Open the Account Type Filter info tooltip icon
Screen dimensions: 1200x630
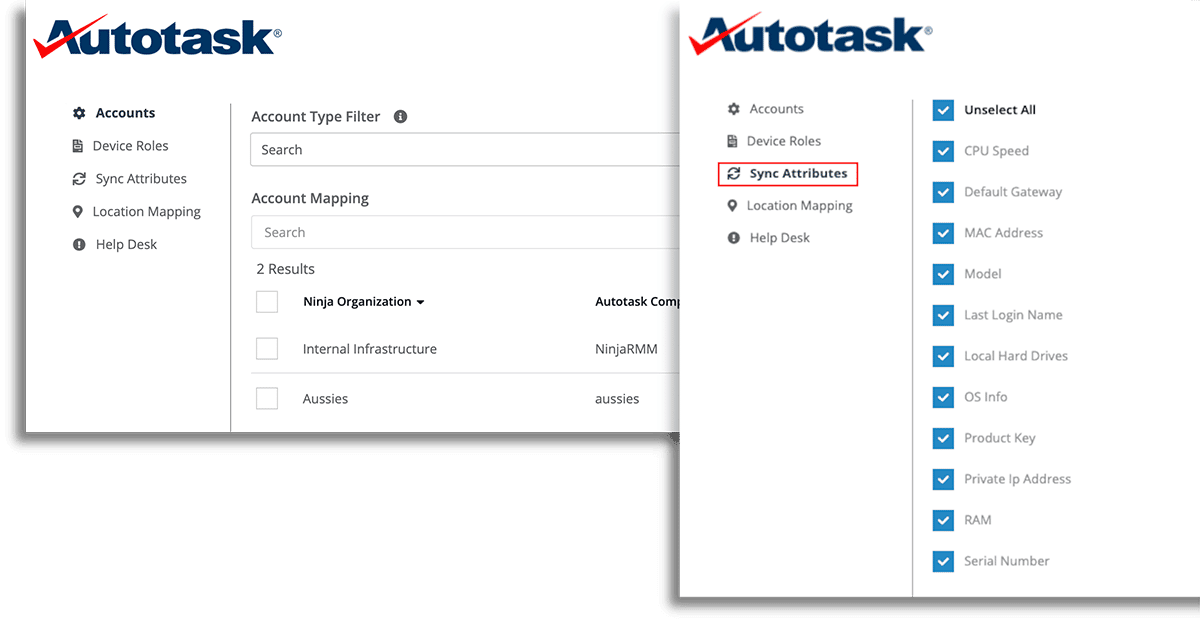click(400, 116)
